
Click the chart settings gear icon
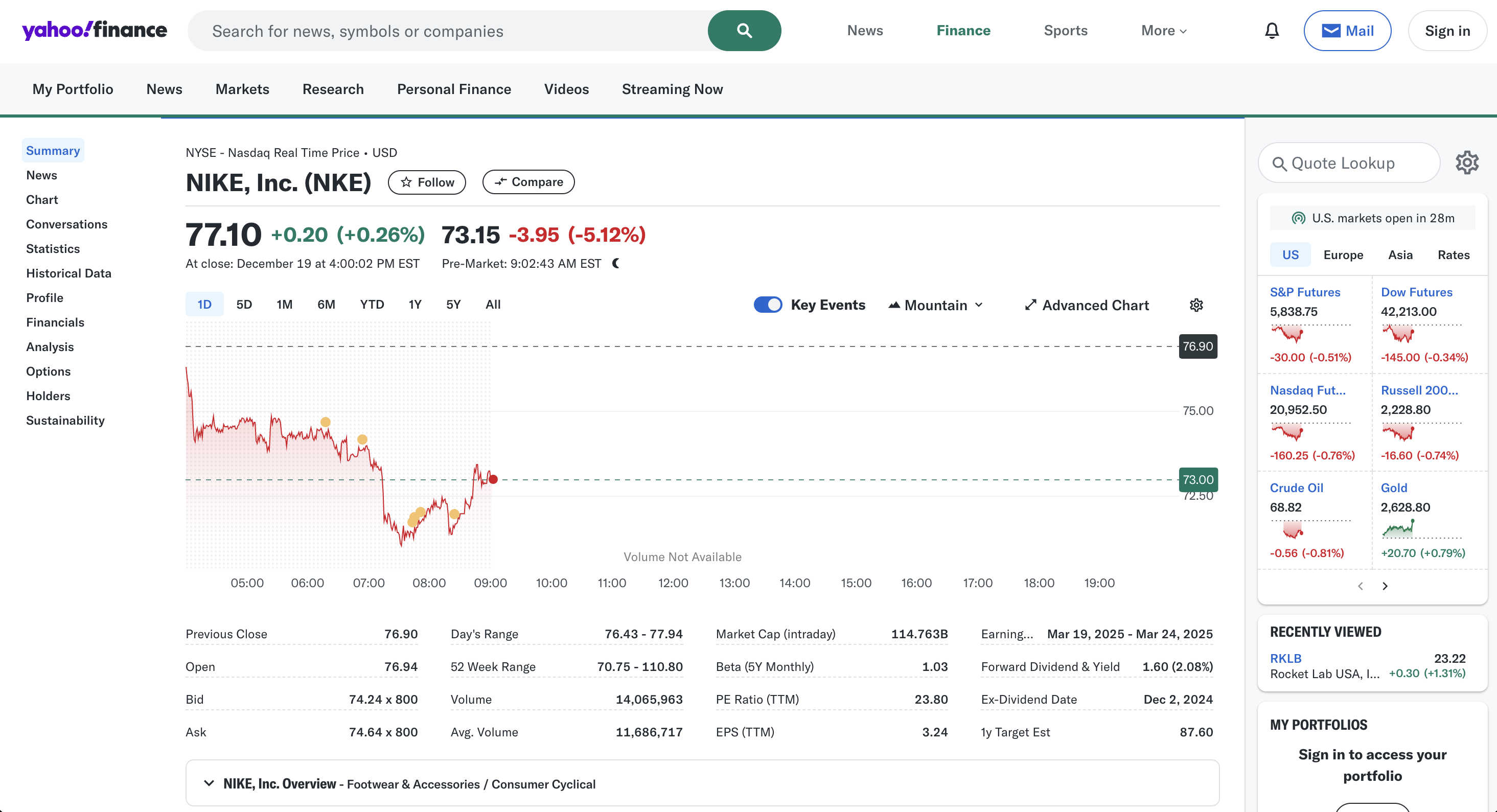[x=1197, y=305]
